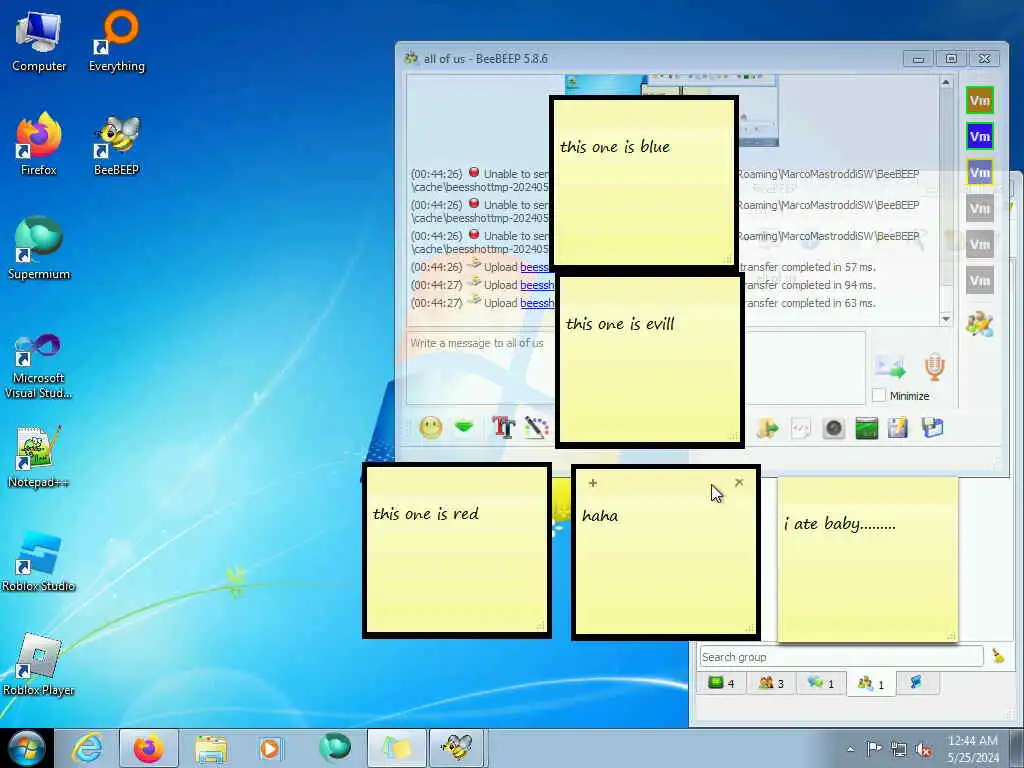Clear group search with the broom icon
Viewport: 1024px width, 768px height.
[x=998, y=656]
